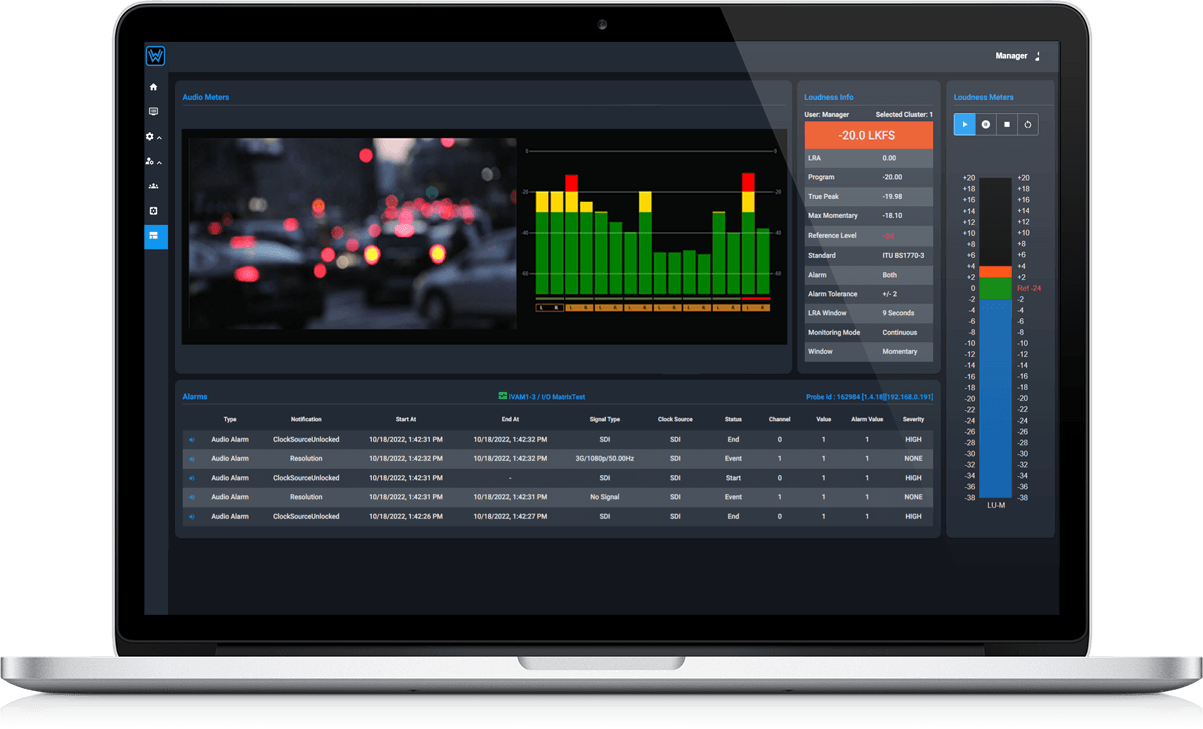This screenshot has width=1203, height=729.
Task: Open the Manager account dropdown
Action: tap(1015, 56)
